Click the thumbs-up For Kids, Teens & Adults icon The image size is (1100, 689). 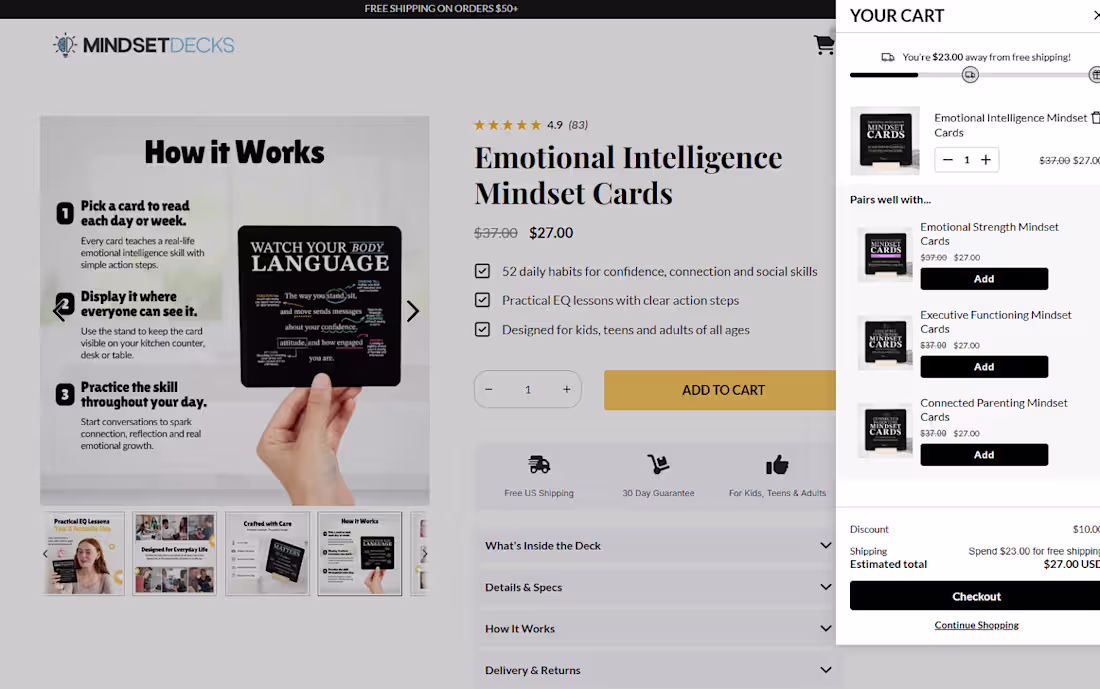[x=777, y=464]
